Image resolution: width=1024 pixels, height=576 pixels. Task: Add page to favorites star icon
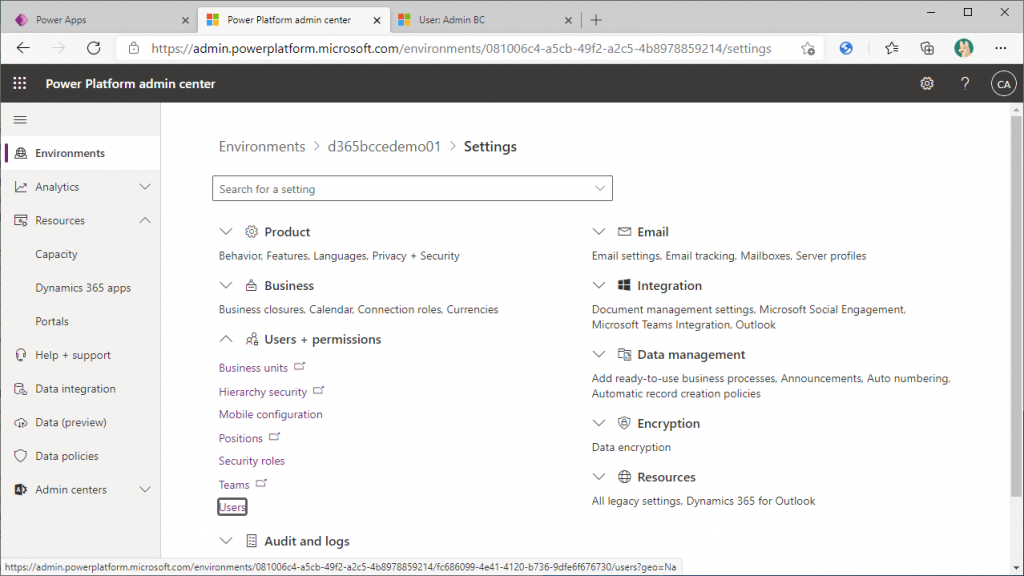[x=808, y=48]
